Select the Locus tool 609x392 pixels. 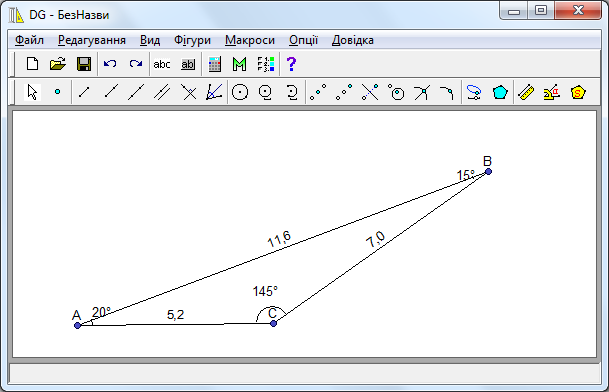[x=474, y=92]
